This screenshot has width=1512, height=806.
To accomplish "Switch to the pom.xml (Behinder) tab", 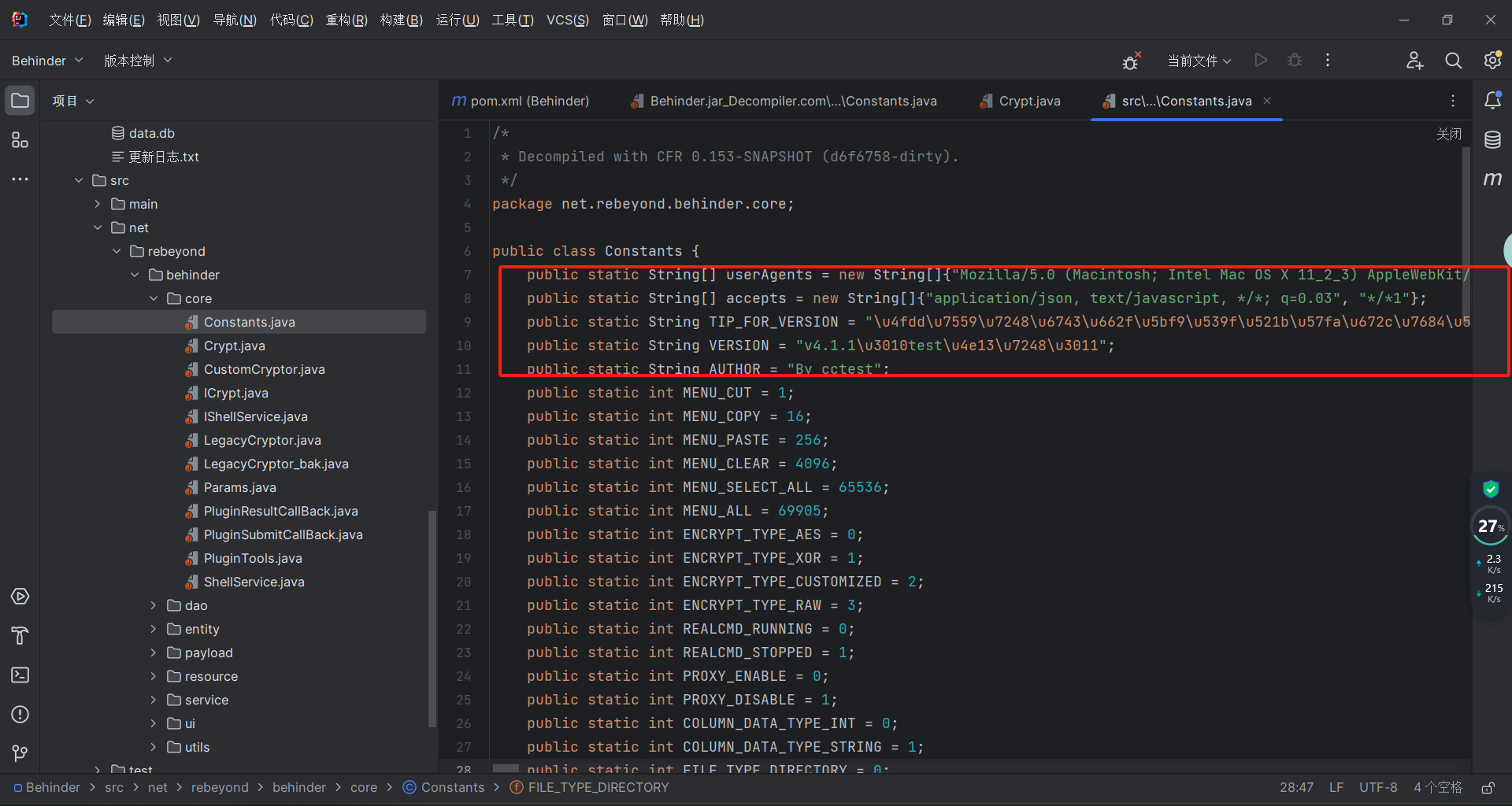I will [x=521, y=101].
